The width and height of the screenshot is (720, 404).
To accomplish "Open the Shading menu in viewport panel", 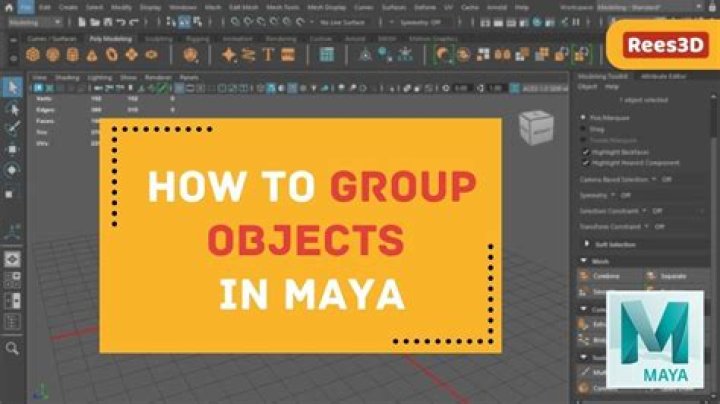I will click(x=67, y=78).
